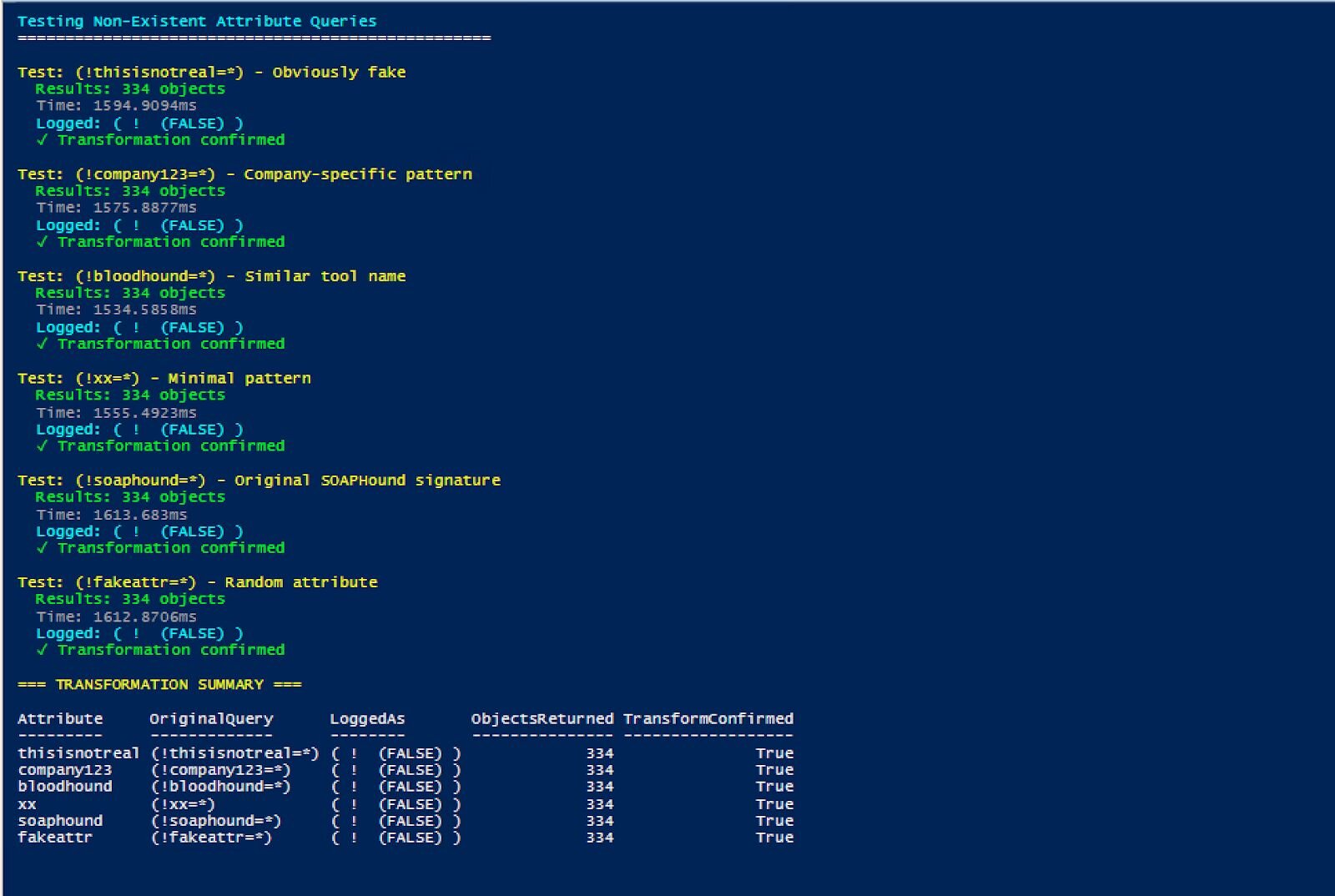
Task: Click the TransformConfirmed column header
Action: (x=708, y=719)
